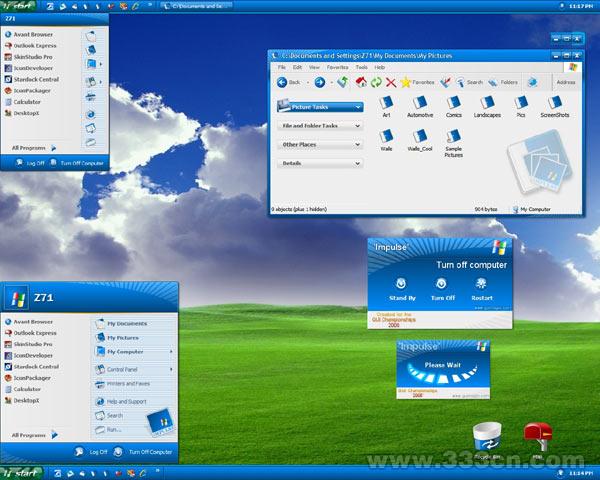The width and height of the screenshot is (600, 480).
Task: Open the Forward button history dropdown arrow
Action: (331, 82)
